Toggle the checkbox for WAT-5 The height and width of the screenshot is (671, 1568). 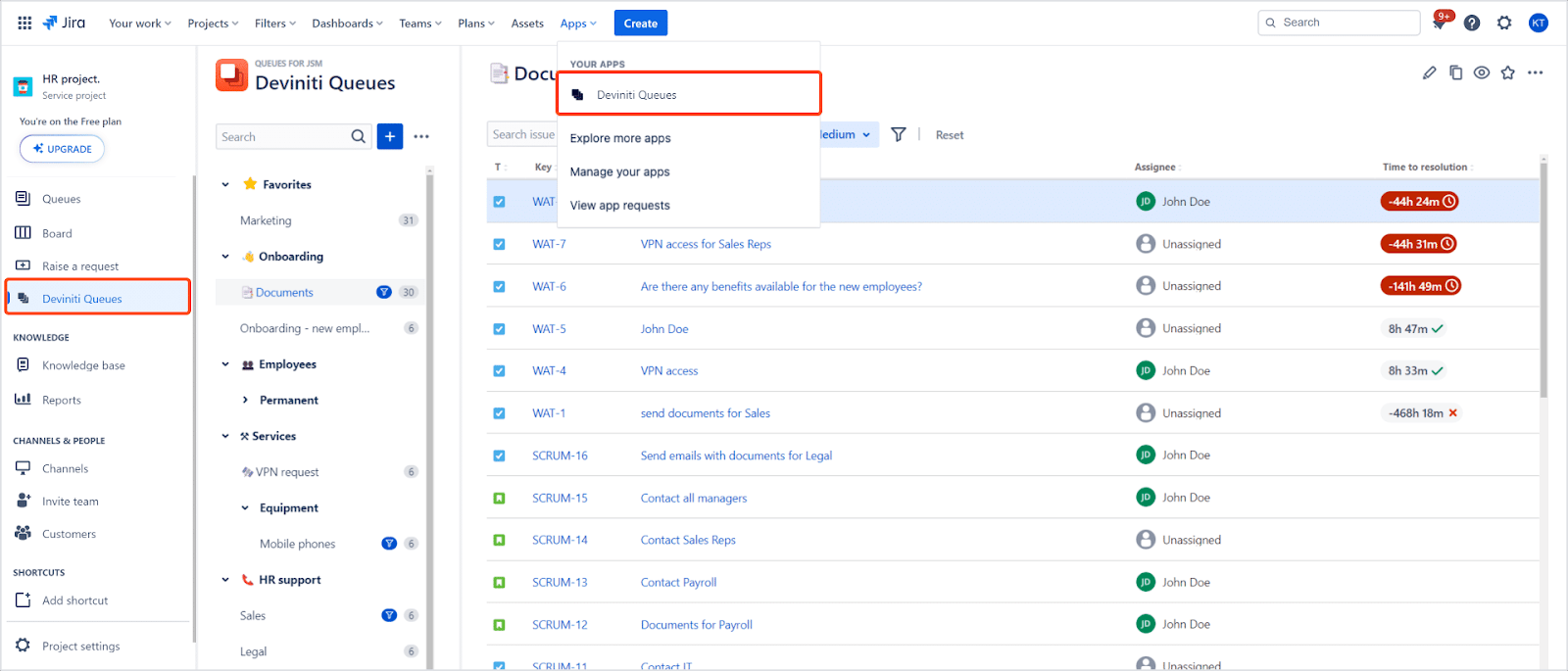click(499, 329)
